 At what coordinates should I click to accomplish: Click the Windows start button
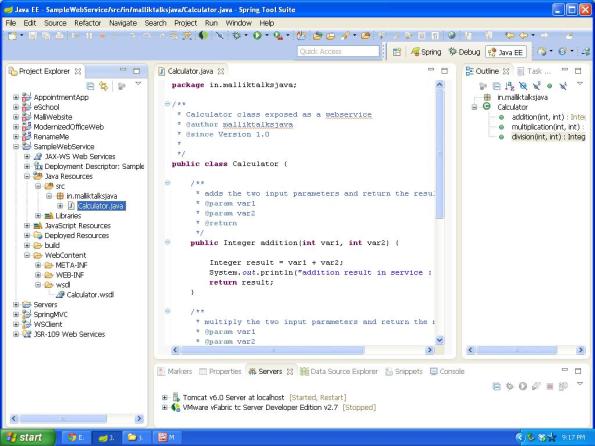click(x=28, y=437)
